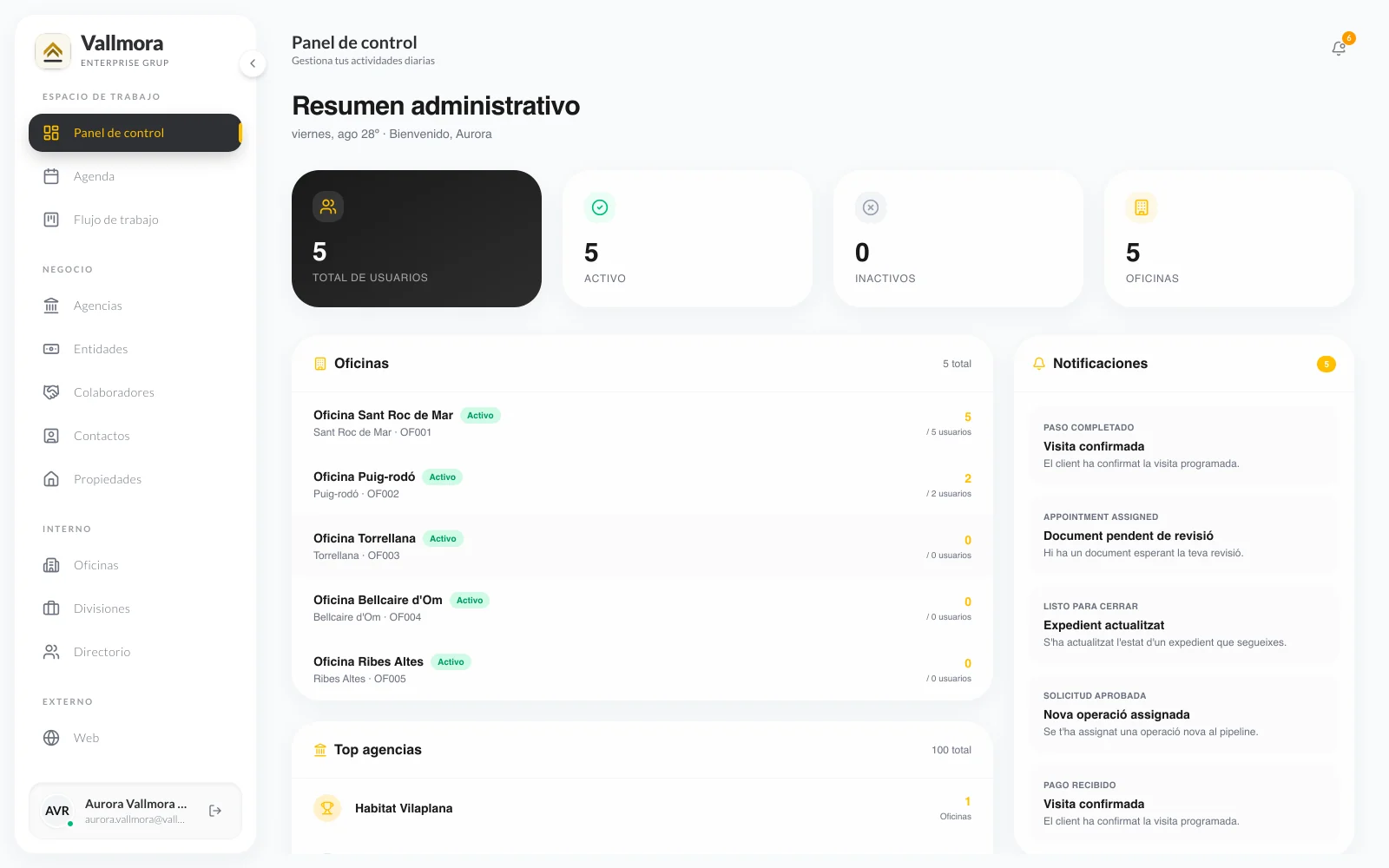Screen dimensions: 1389x868
Task: Open Flujo de trabajo menu item
Action: 135,220
